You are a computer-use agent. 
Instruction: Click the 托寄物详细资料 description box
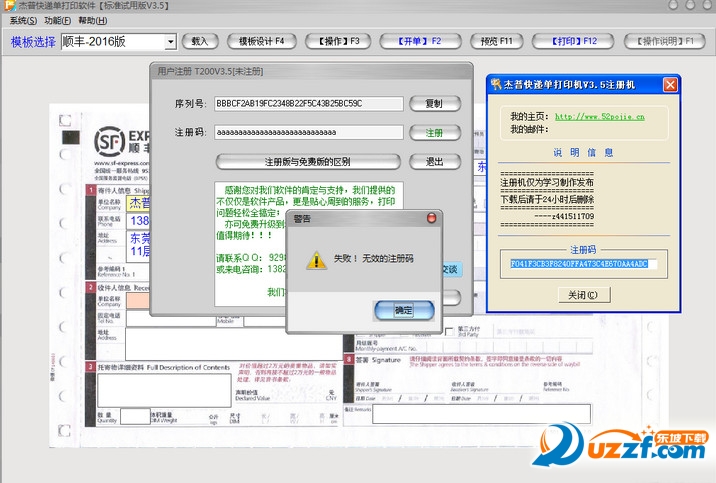pyautogui.click(x=164, y=390)
